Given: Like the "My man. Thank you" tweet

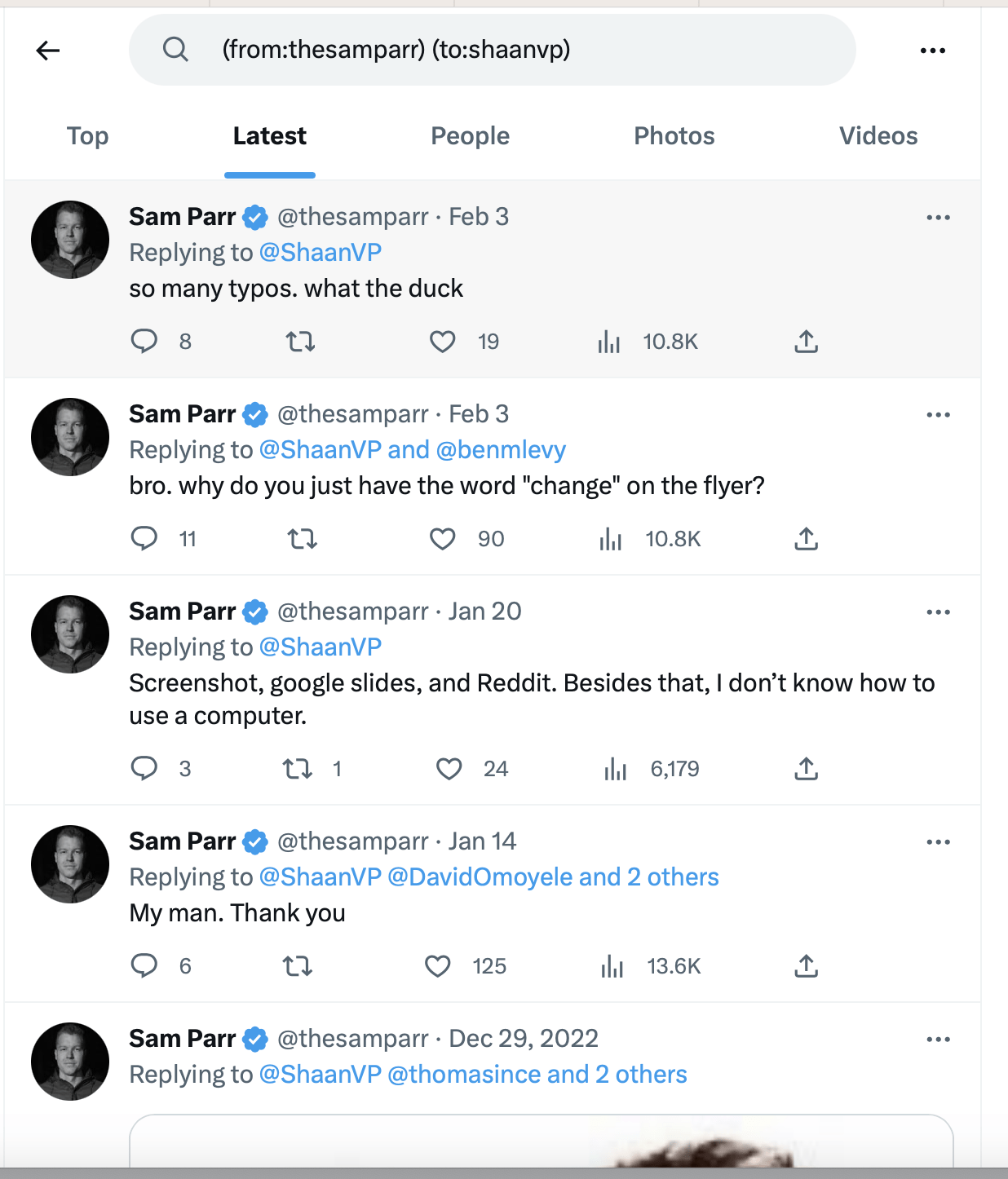Looking at the screenshot, I should 438,966.
